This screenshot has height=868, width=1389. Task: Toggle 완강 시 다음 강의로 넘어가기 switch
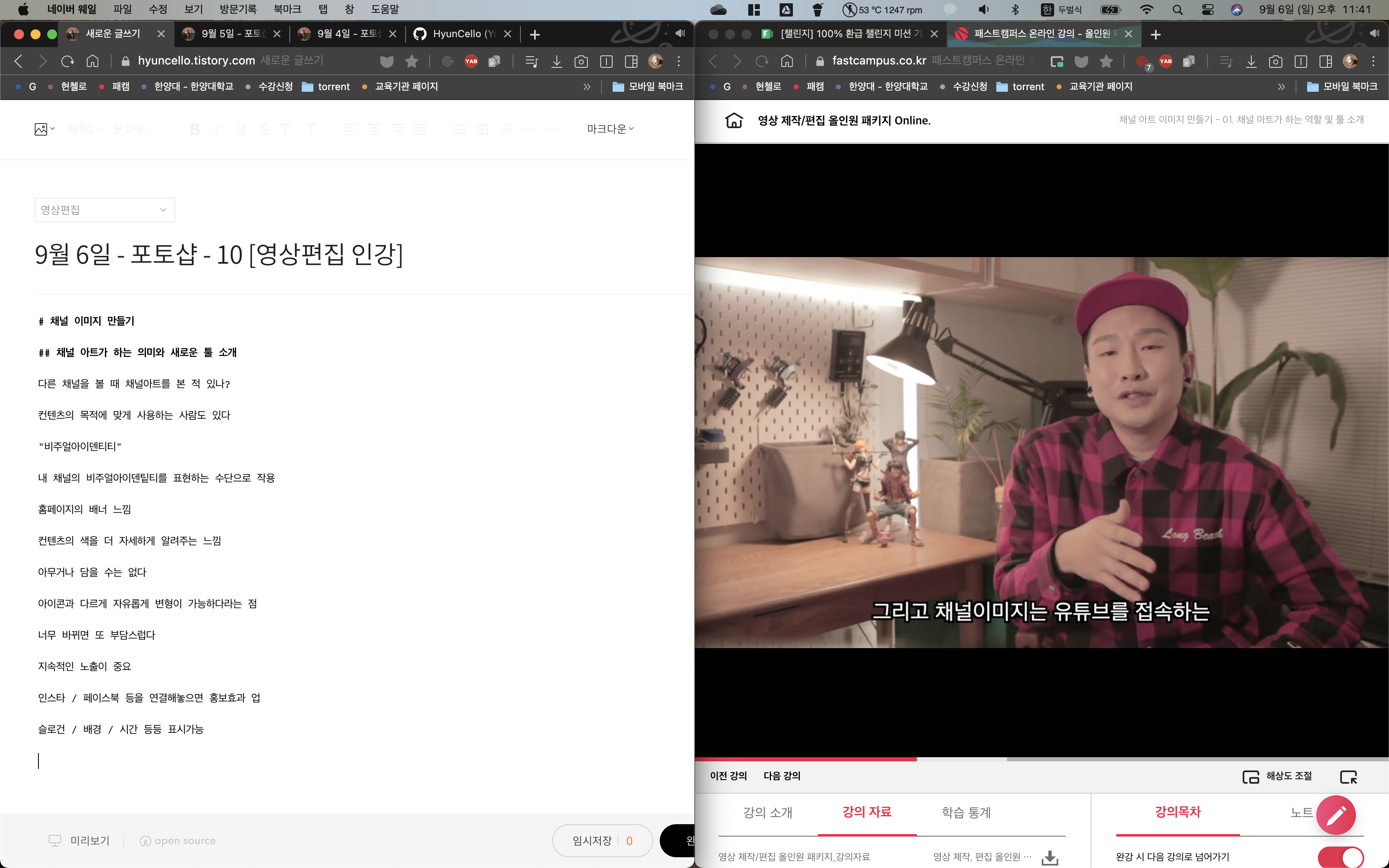tap(1340, 857)
